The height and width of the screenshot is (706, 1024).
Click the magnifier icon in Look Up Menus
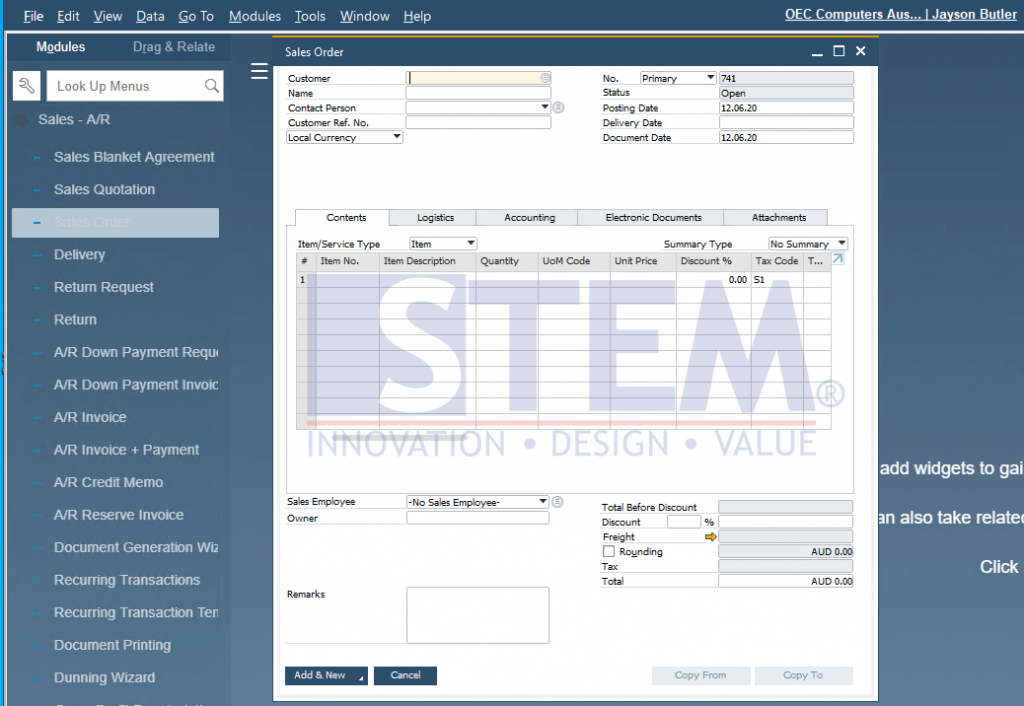click(x=211, y=86)
